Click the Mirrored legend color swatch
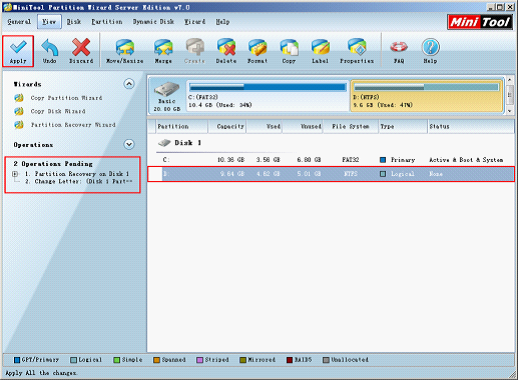 click(x=243, y=360)
